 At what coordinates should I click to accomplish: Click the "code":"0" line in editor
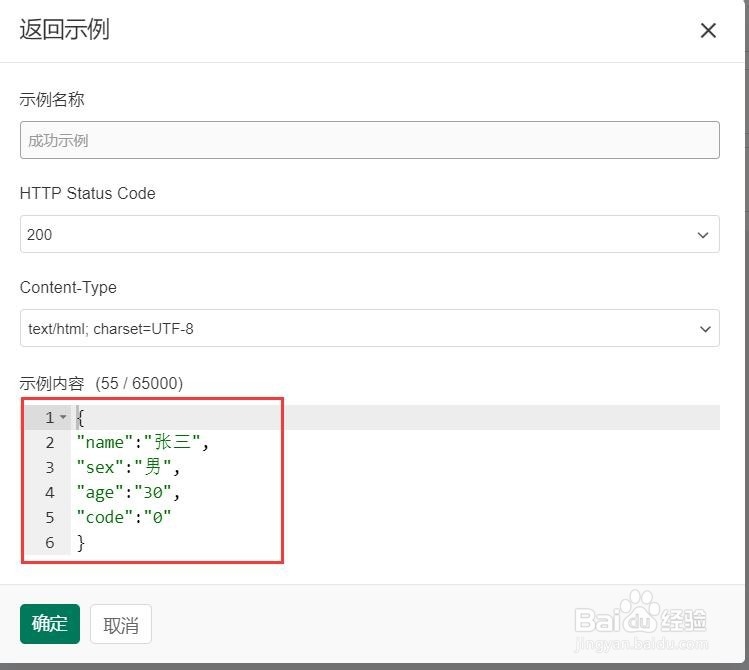click(124, 517)
